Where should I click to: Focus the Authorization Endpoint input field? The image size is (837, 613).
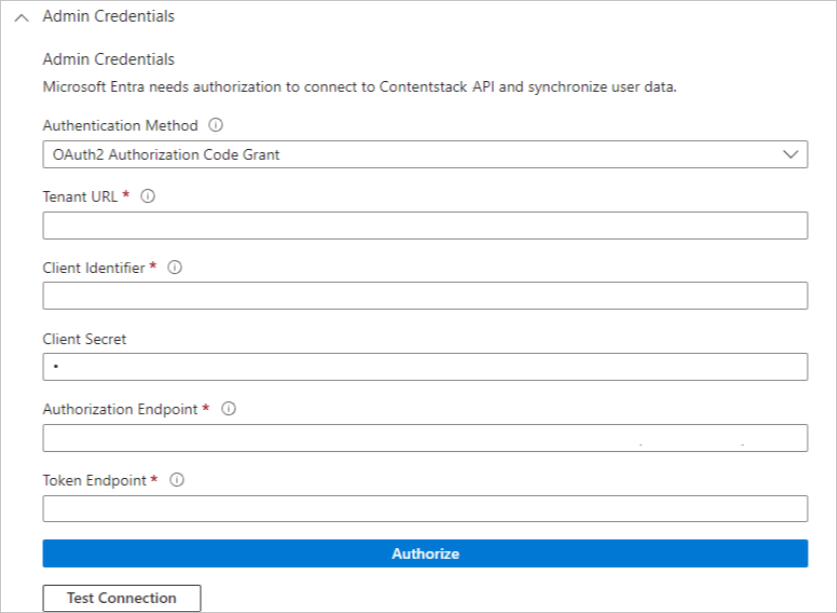click(x=424, y=438)
